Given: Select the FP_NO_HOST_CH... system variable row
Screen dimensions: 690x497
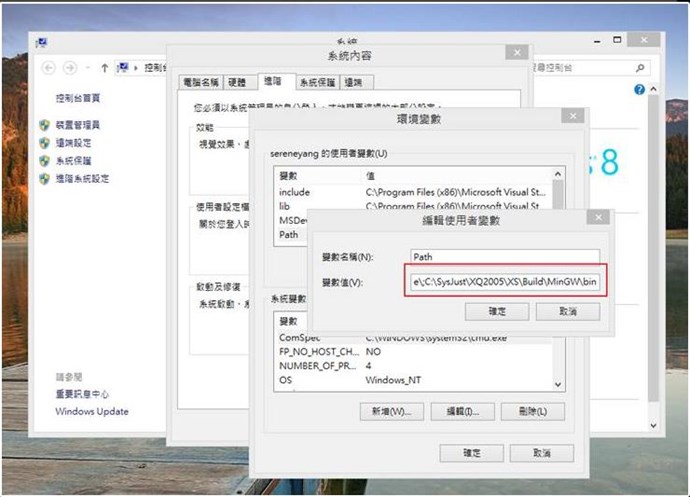Looking at the screenshot, I should click(413, 352).
